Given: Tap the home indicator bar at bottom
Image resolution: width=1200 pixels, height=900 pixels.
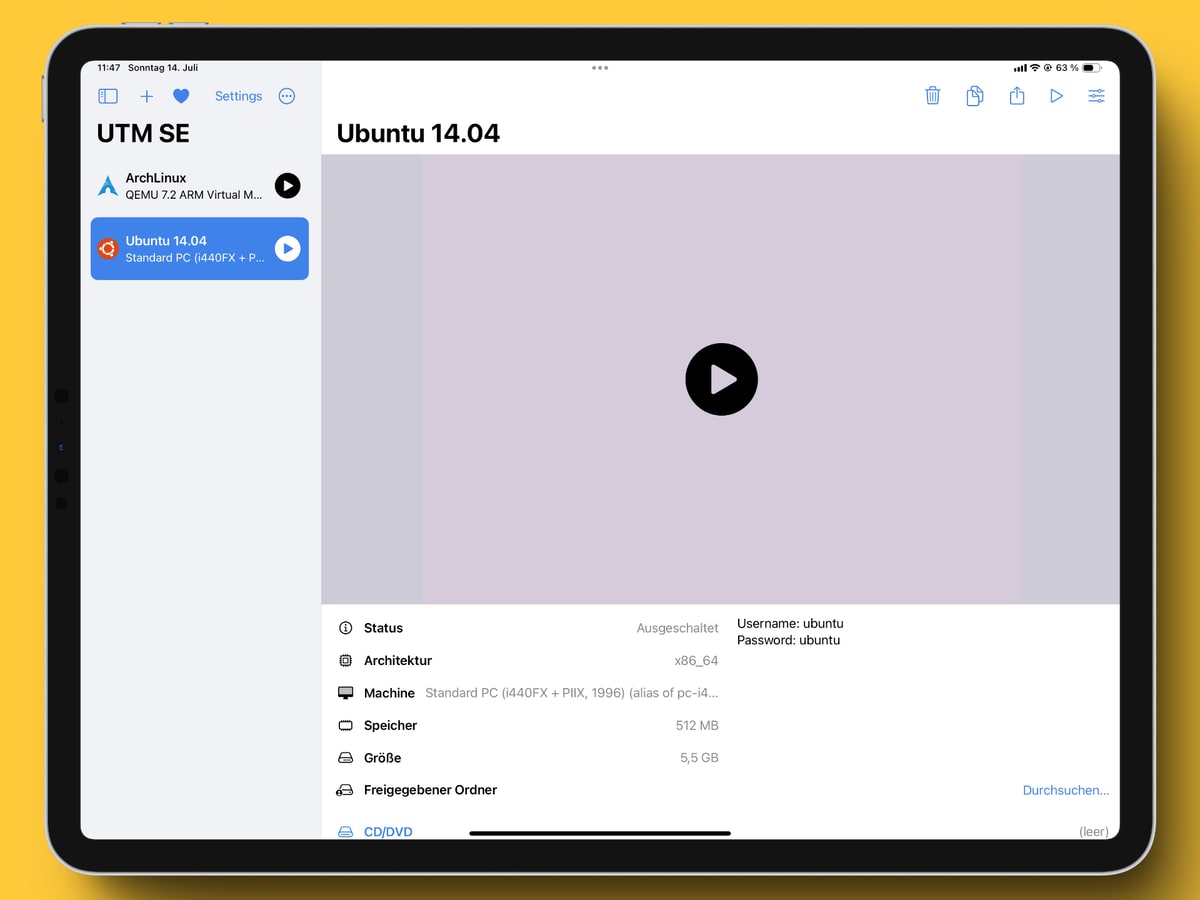Looking at the screenshot, I should coord(600,833).
